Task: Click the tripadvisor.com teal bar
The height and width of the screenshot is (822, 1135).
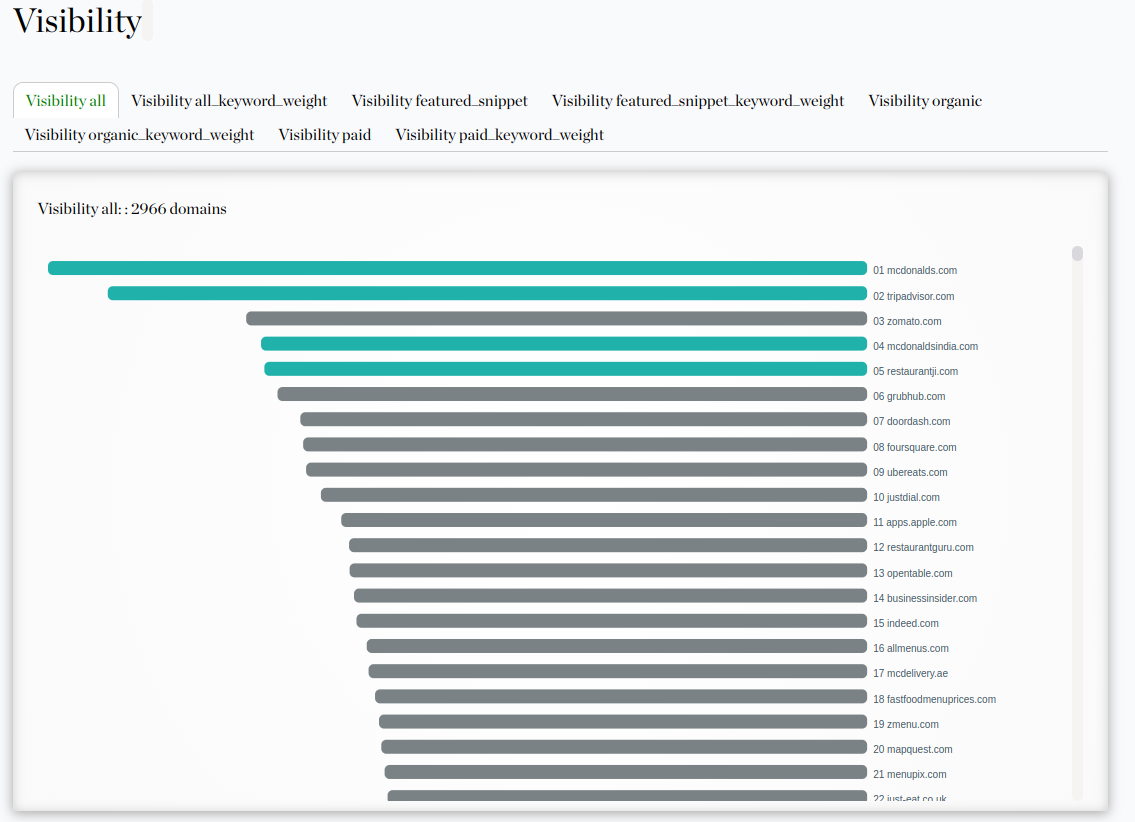Action: pyautogui.click(x=487, y=293)
